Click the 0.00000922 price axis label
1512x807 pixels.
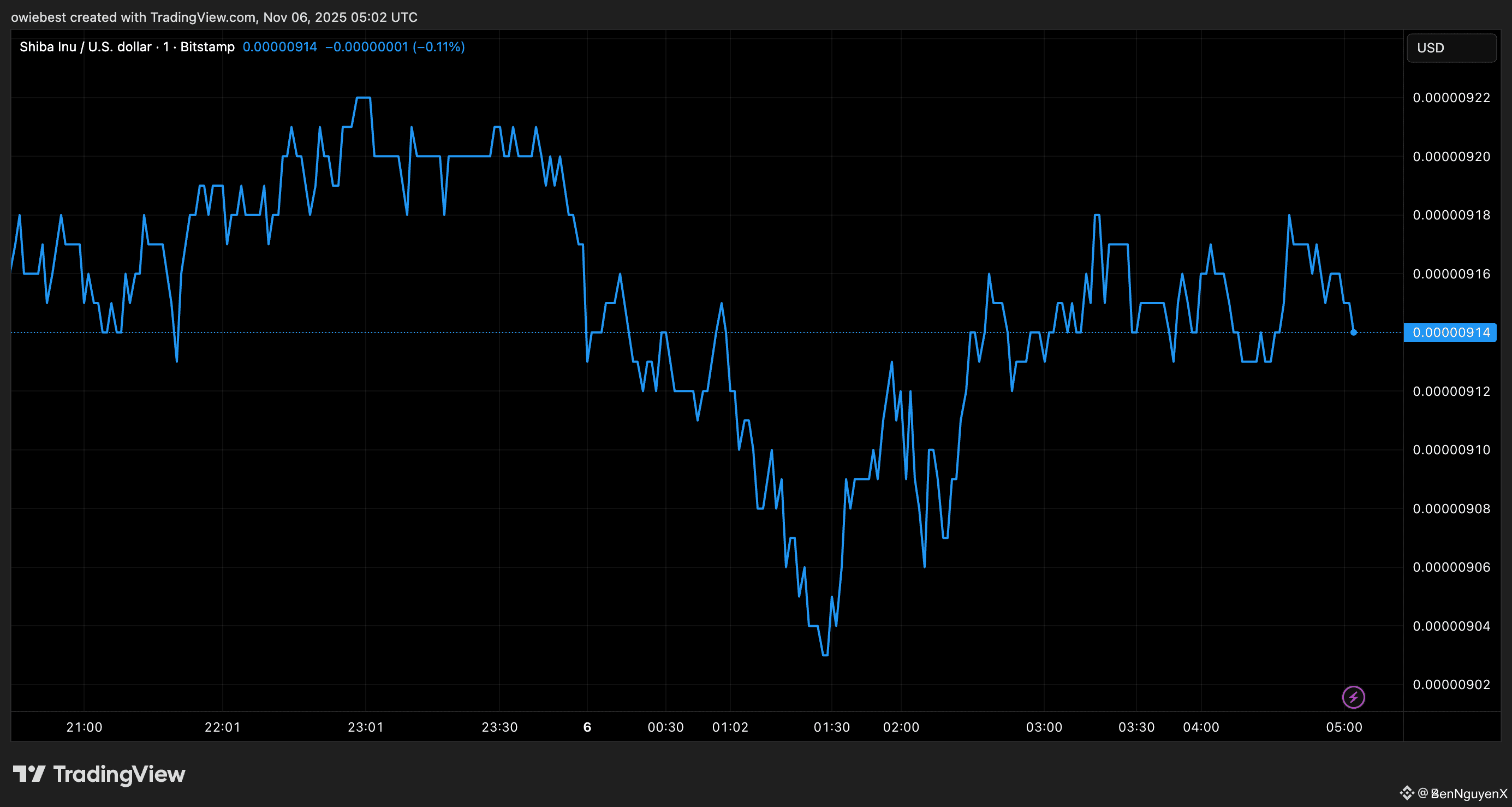pos(1451,98)
